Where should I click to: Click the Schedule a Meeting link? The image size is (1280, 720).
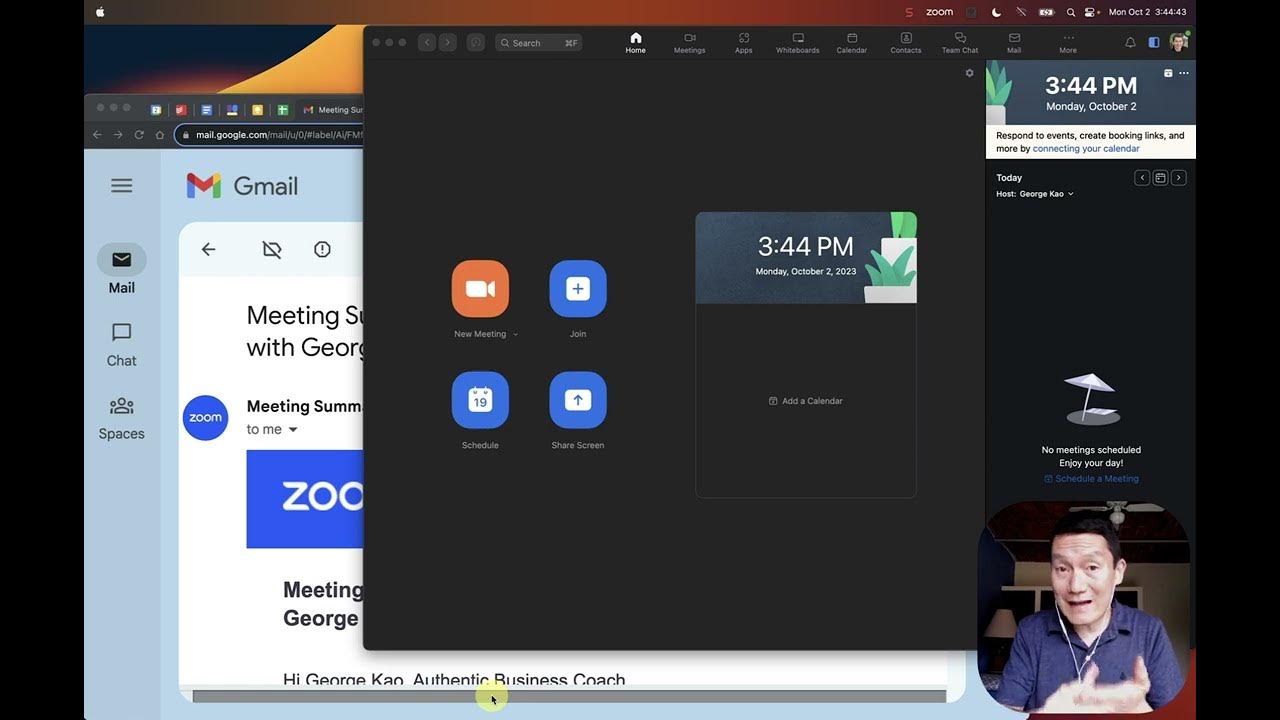pos(1091,479)
